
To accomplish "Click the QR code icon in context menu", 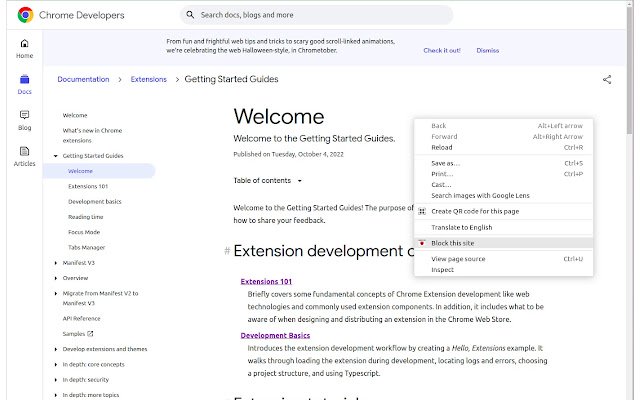I will point(422,211).
